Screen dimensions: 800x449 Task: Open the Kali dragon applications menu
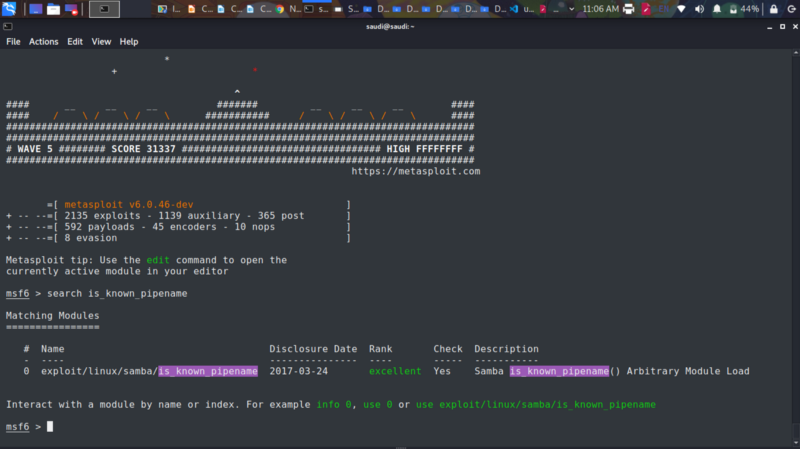9,9
